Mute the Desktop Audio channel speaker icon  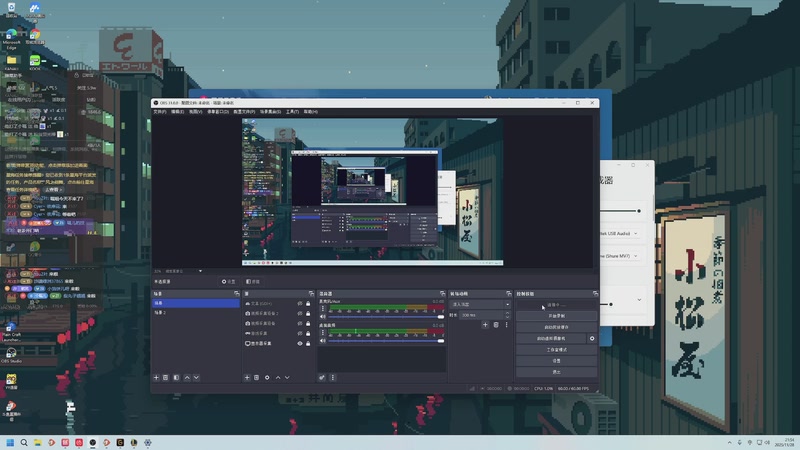pyautogui.click(x=322, y=341)
